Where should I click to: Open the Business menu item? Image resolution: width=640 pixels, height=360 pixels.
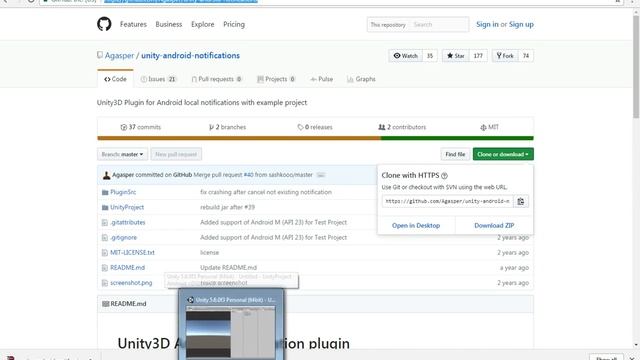pyautogui.click(x=169, y=24)
